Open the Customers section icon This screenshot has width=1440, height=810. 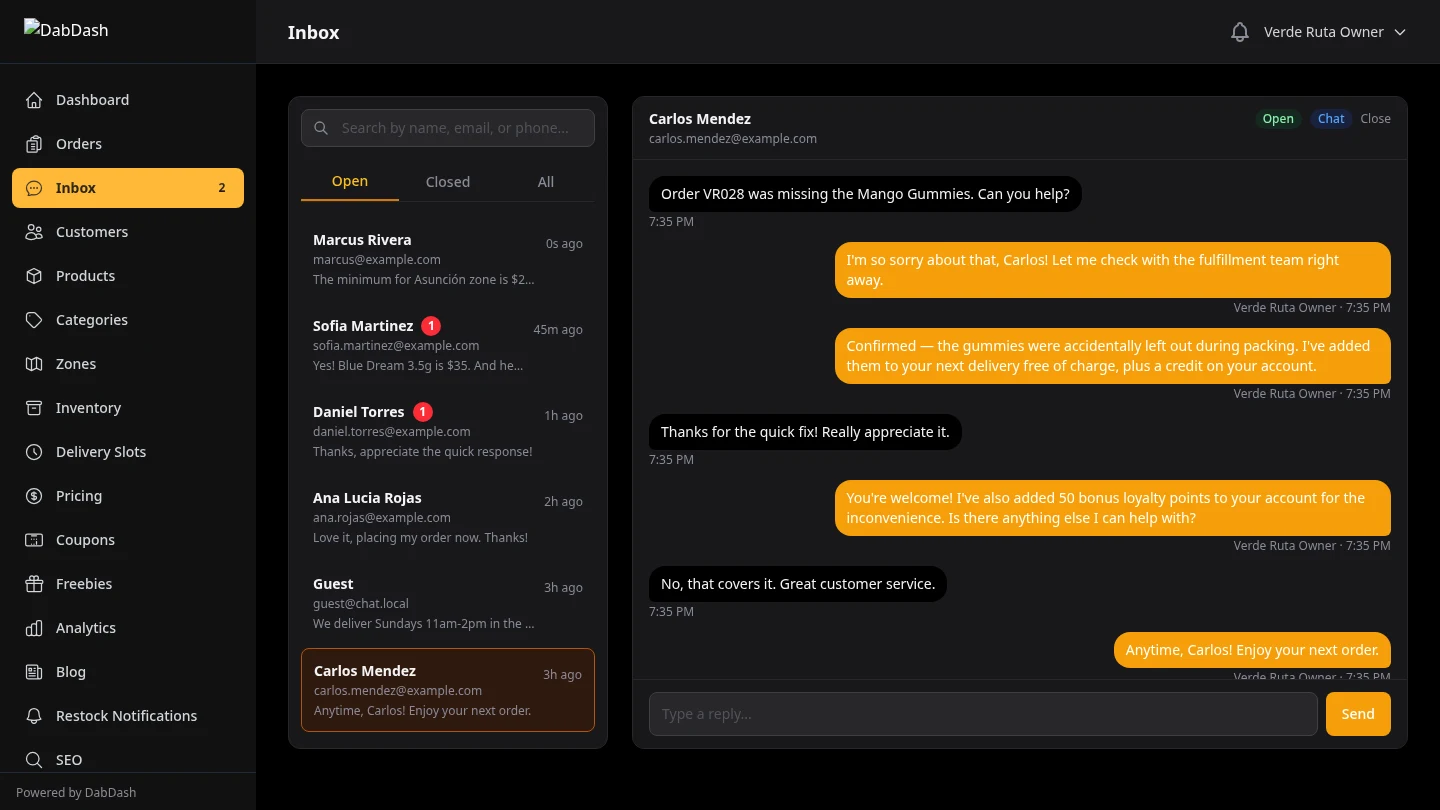pos(33,231)
